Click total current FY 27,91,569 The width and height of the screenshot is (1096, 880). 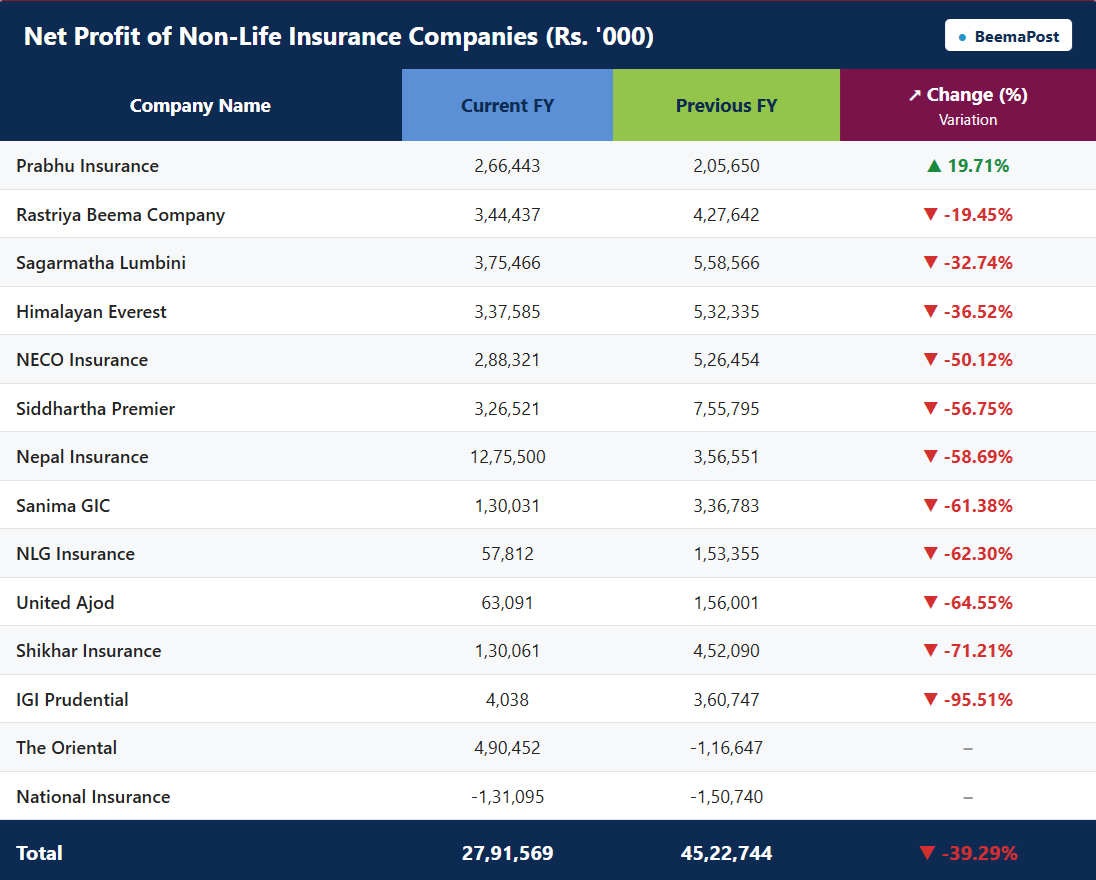(x=507, y=853)
